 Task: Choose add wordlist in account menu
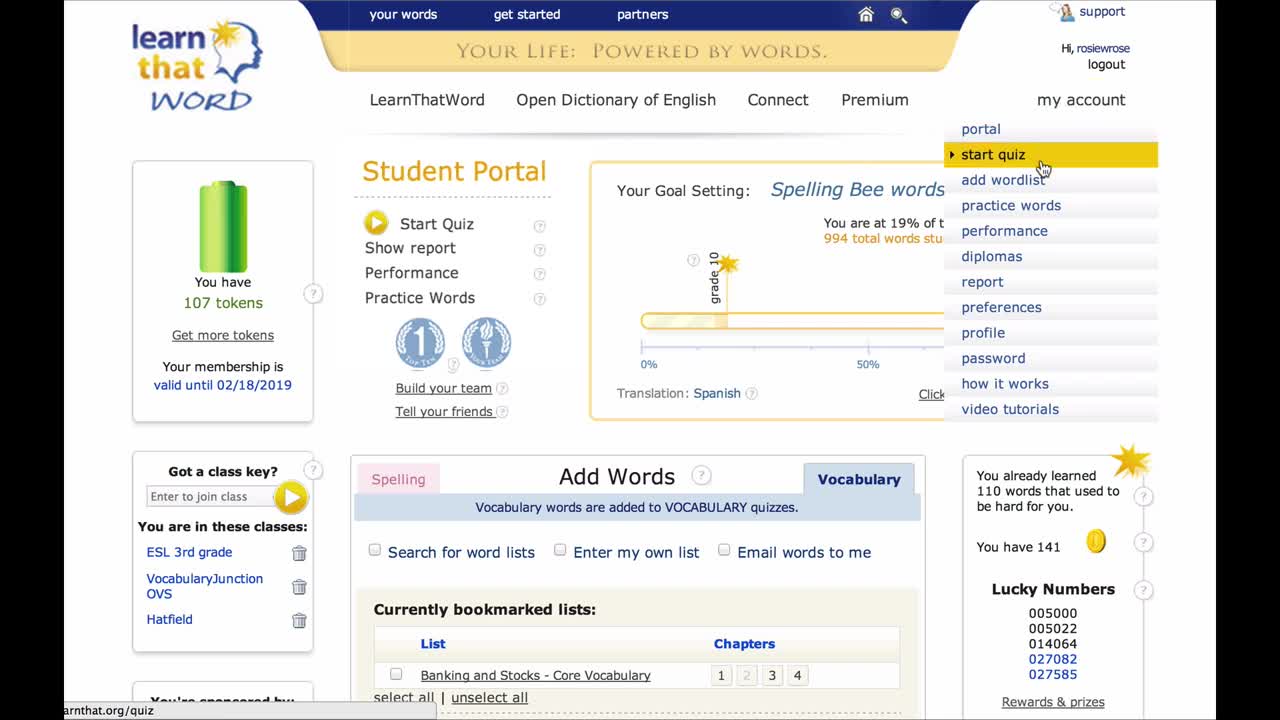pyautogui.click(x=1051, y=180)
